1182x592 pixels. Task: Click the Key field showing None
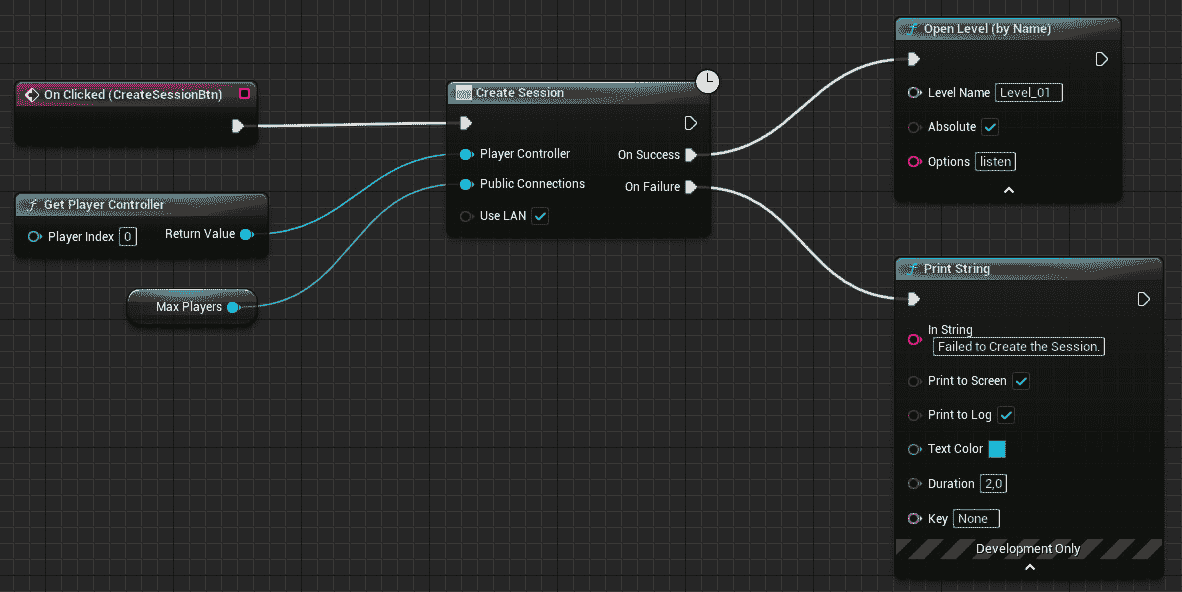976,519
